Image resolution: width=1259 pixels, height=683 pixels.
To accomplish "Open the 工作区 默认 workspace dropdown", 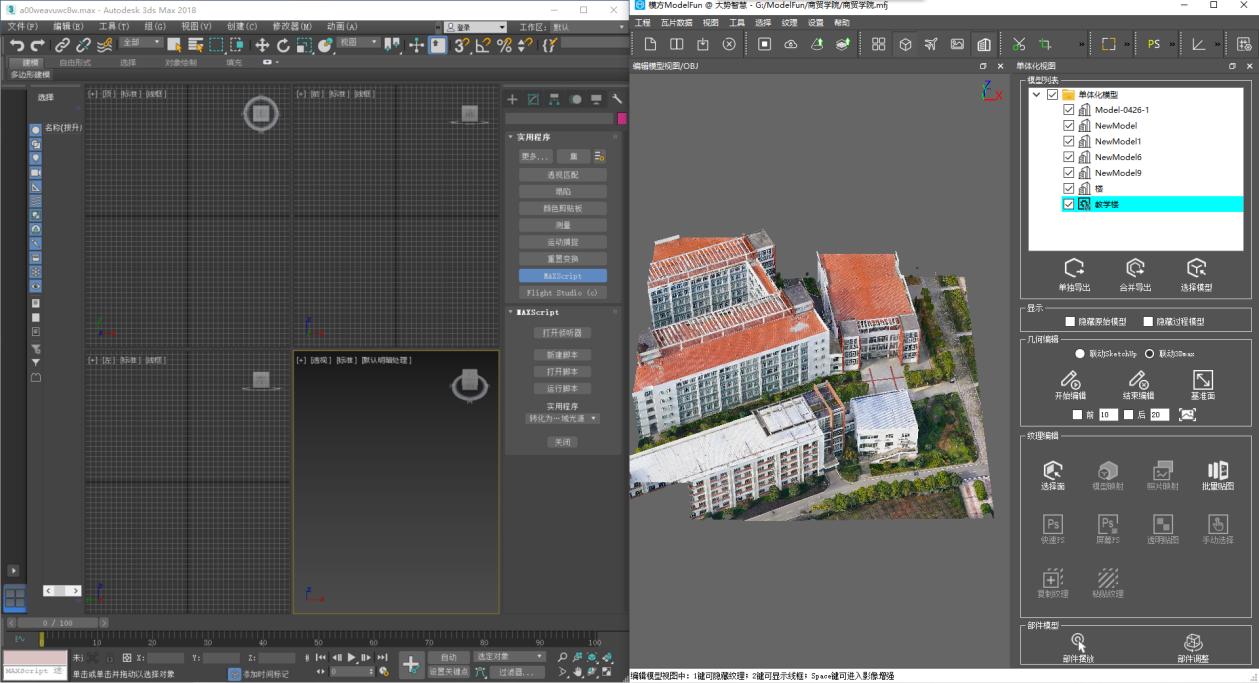I will 589,28.
